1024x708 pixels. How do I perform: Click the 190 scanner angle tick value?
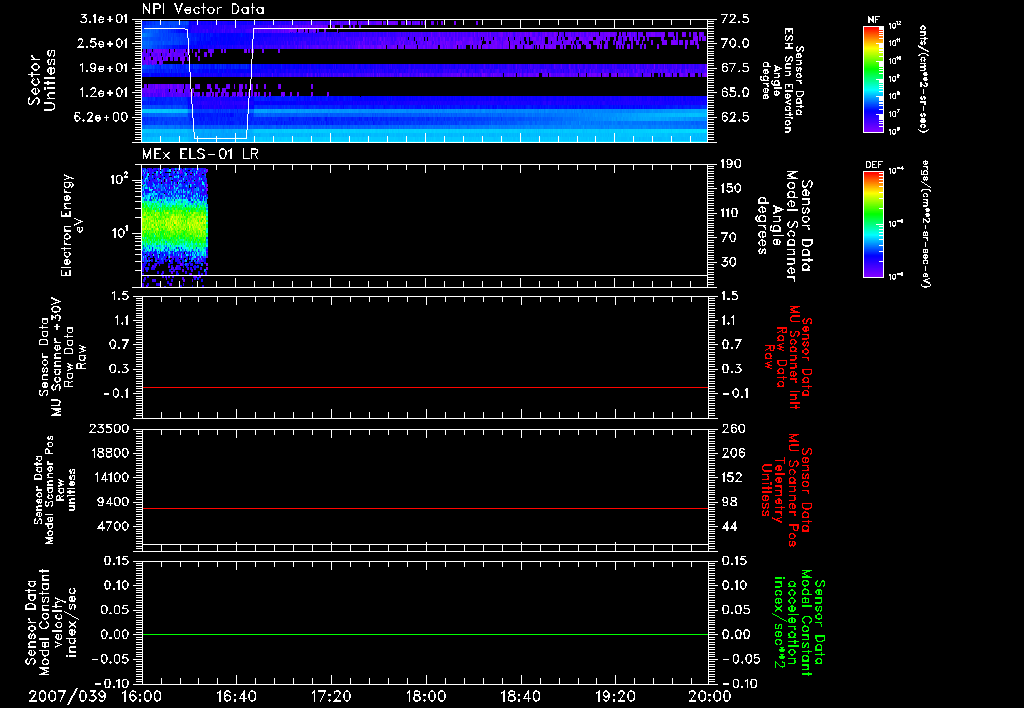(731, 164)
